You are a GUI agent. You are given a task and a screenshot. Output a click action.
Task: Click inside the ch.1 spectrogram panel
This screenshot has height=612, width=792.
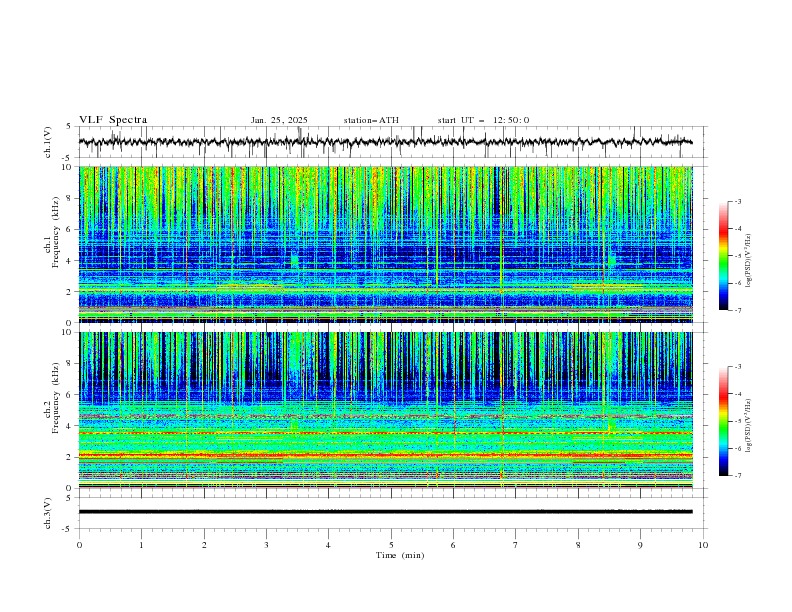(x=386, y=244)
